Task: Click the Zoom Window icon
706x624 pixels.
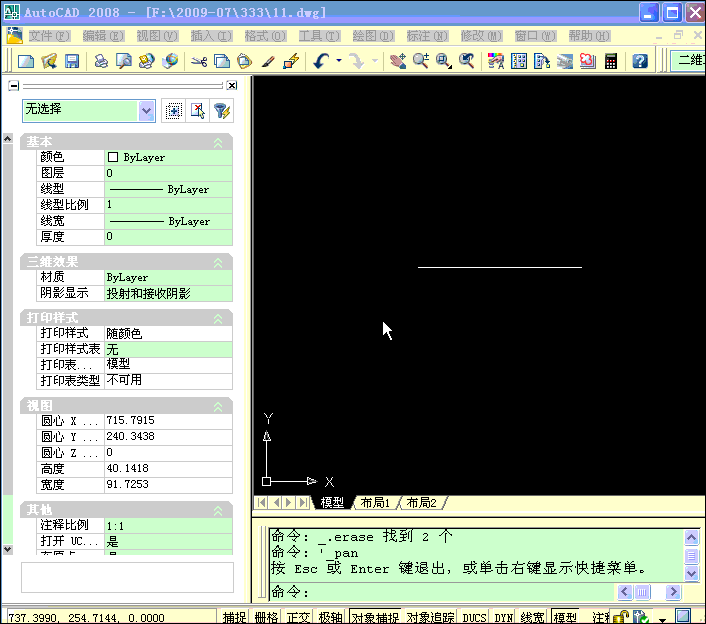Action: pyautogui.click(x=444, y=61)
